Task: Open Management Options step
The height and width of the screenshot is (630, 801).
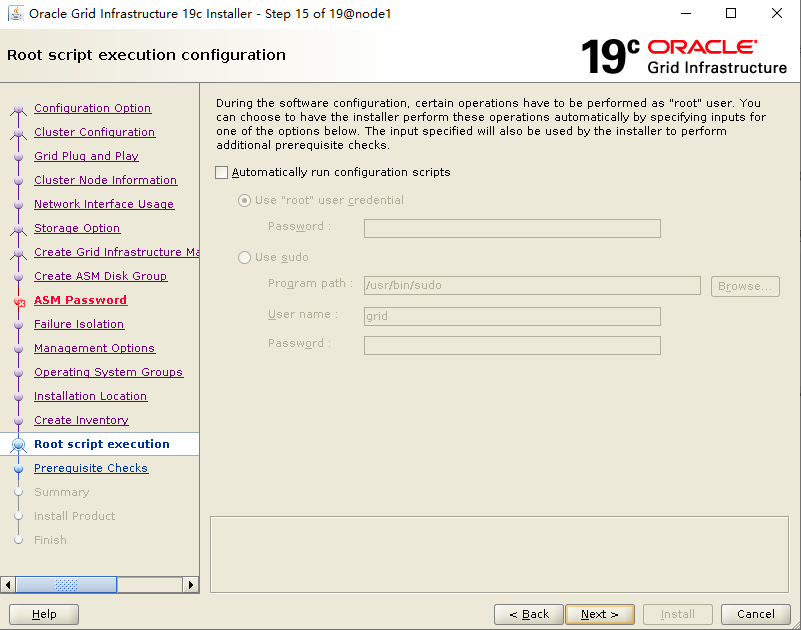Action: (95, 348)
